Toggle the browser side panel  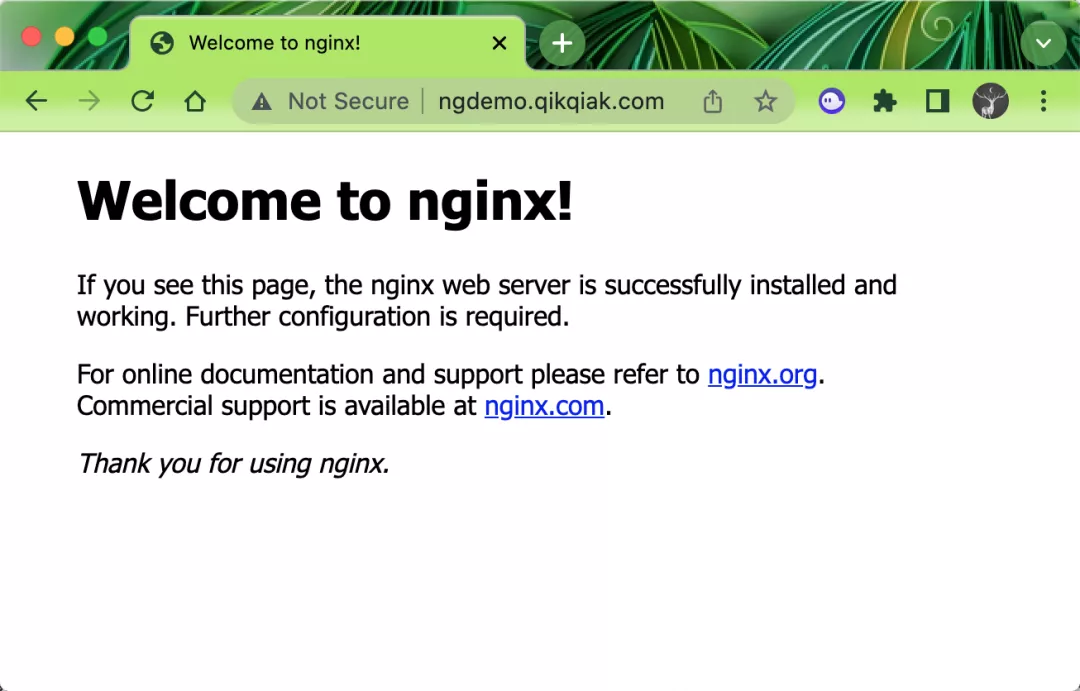[x=937, y=101]
